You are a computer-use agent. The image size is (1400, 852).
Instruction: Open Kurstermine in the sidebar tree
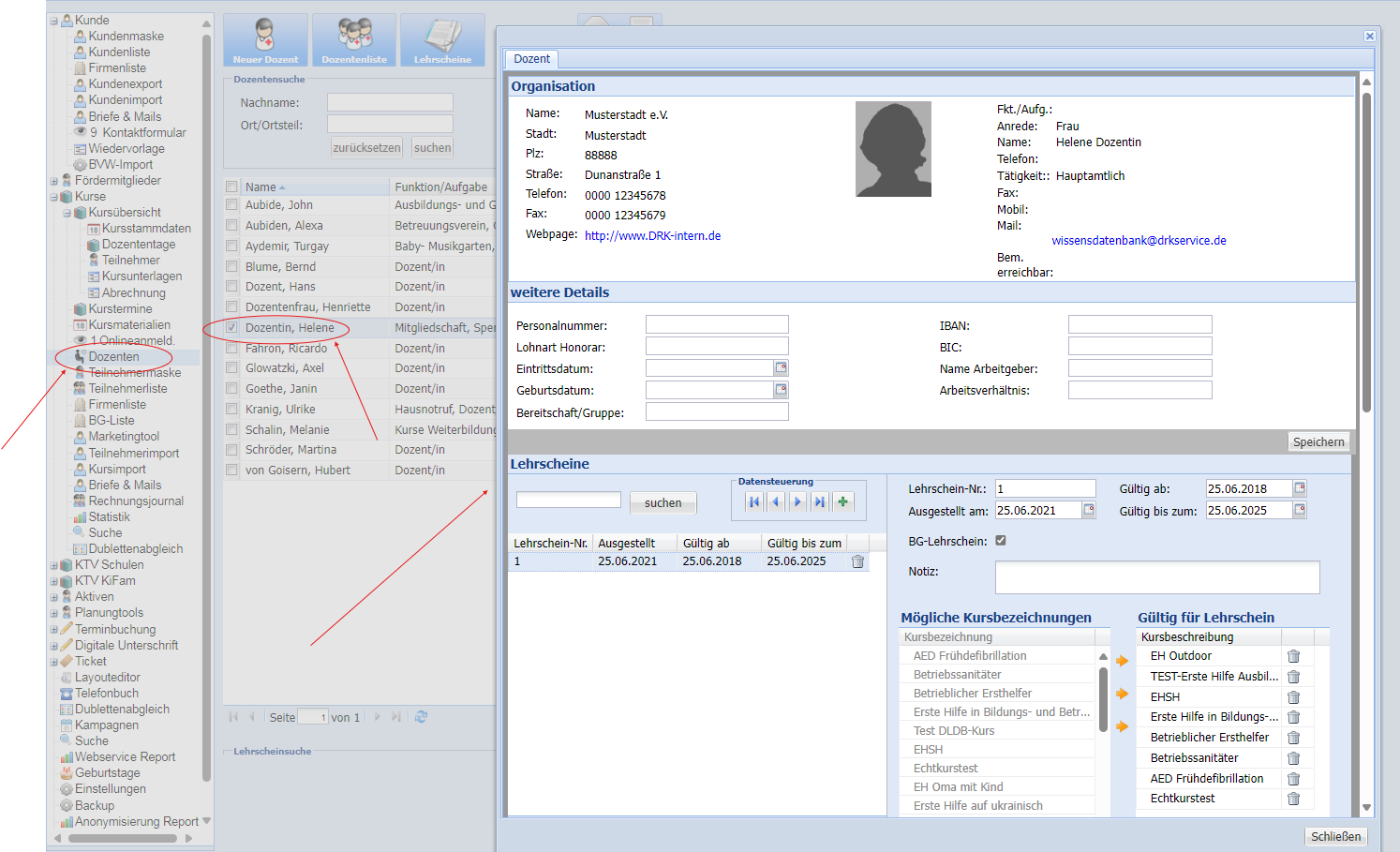pyautogui.click(x=120, y=308)
